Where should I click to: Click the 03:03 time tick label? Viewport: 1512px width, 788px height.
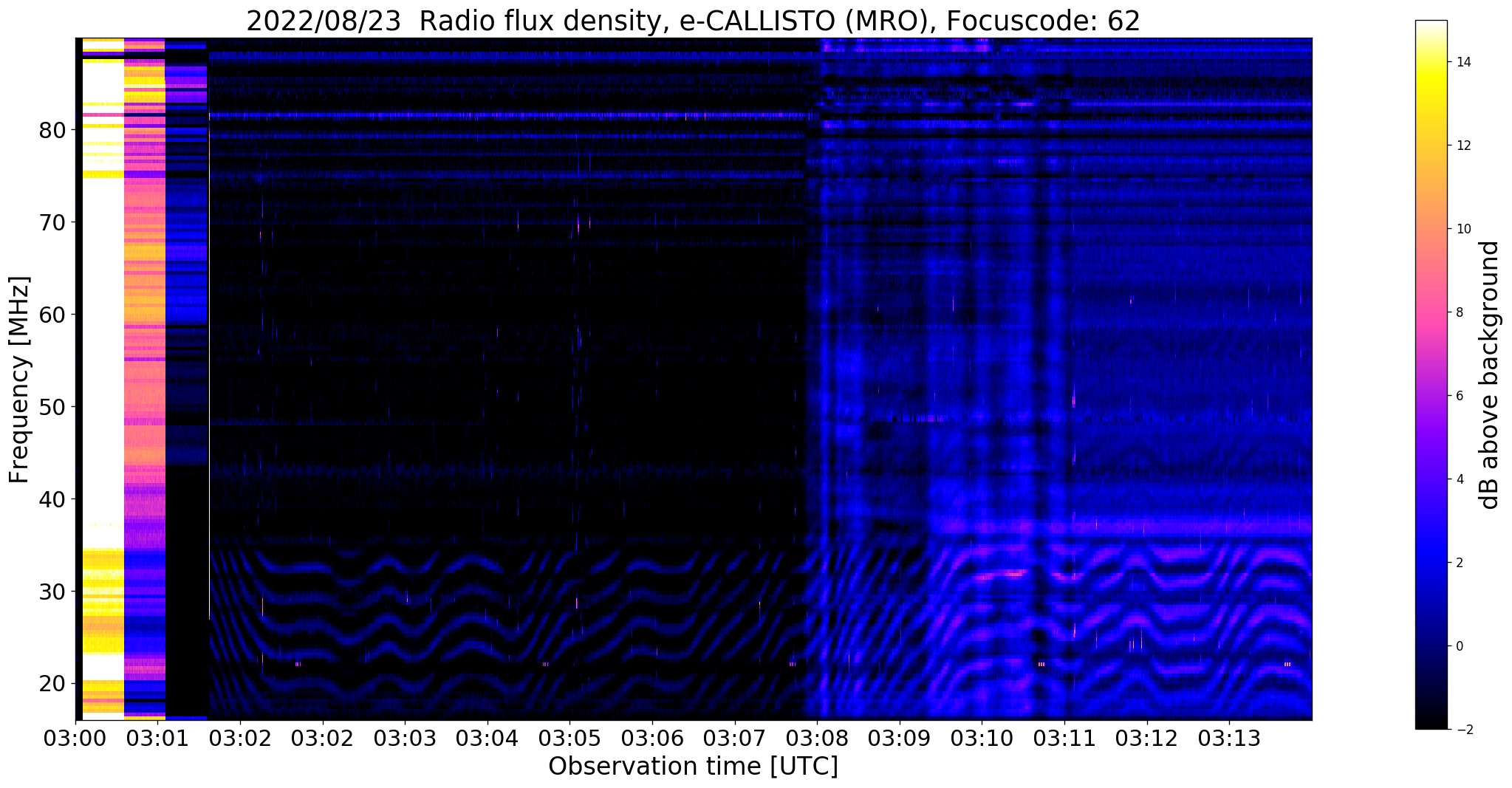[x=405, y=738]
